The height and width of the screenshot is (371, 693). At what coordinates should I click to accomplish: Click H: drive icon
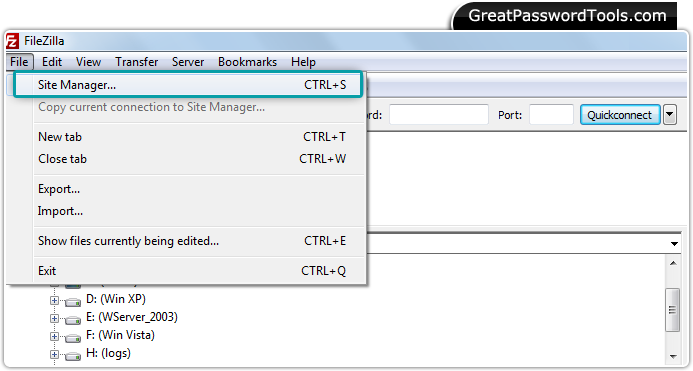tap(73, 356)
